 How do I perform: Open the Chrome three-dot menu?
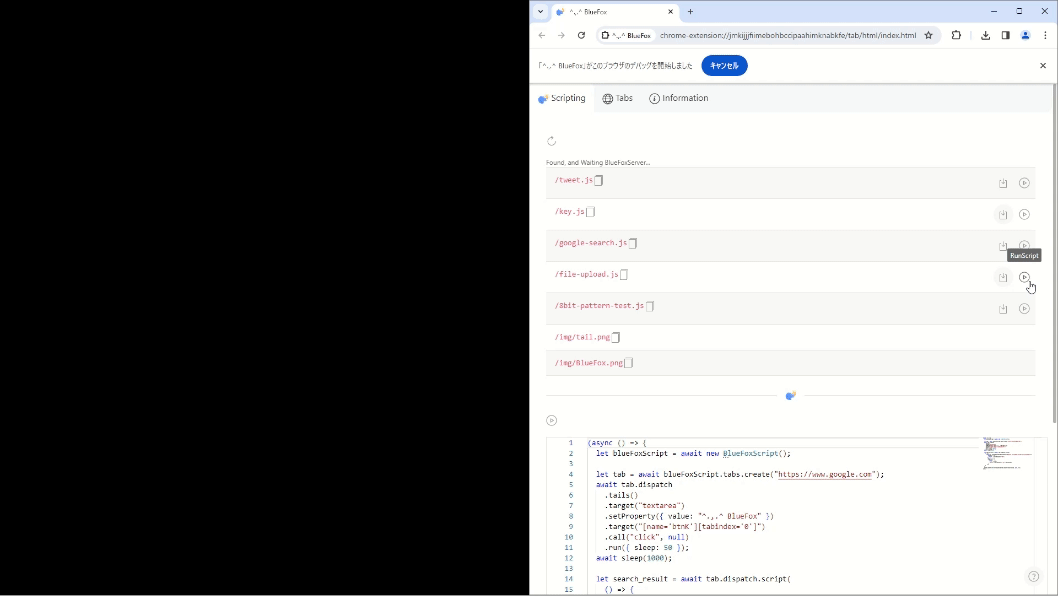1044,35
